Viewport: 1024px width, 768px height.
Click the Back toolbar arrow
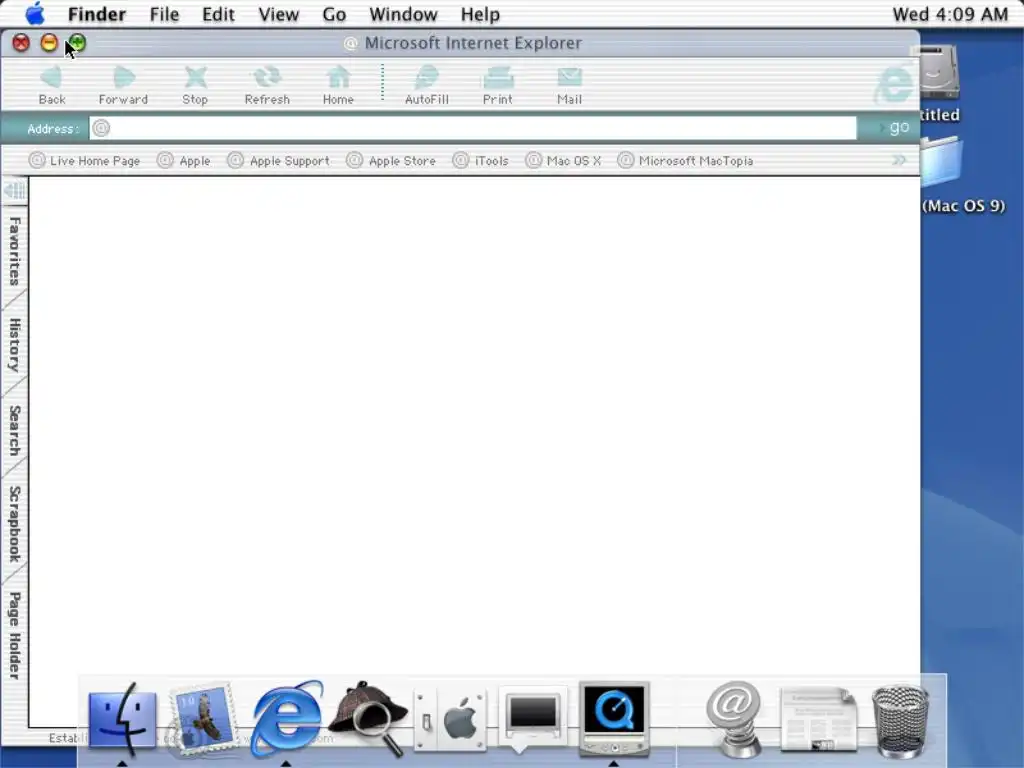tap(52, 84)
